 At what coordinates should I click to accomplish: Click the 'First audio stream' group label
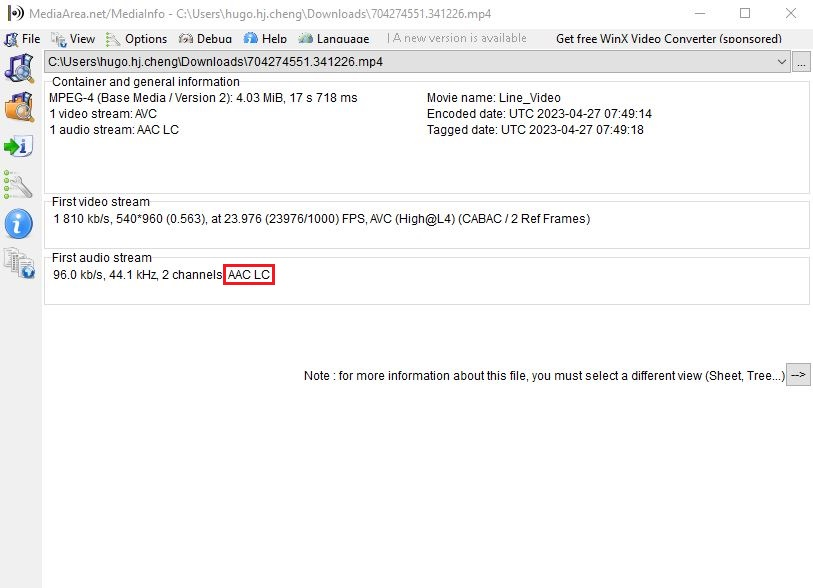(102, 258)
